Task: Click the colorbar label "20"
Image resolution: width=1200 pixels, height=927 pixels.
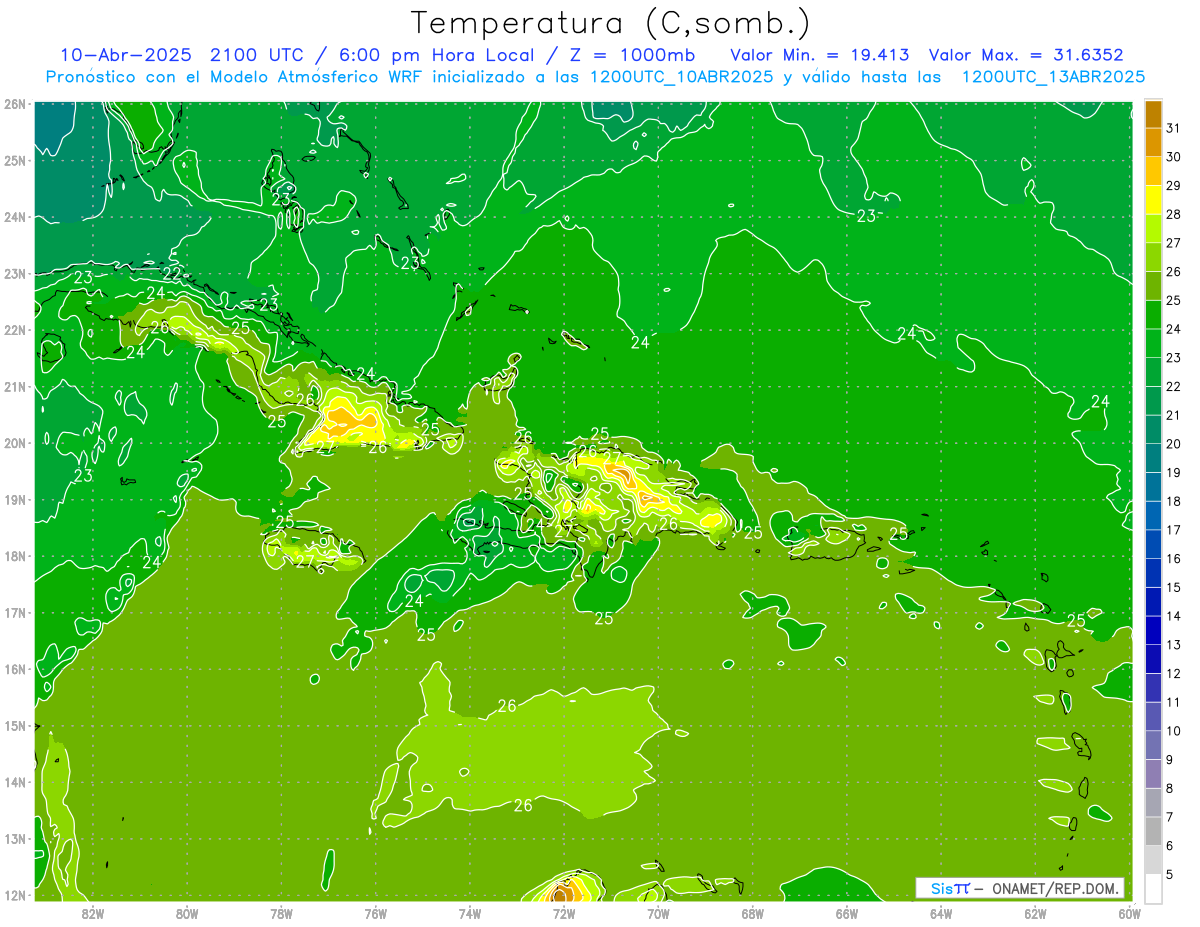Action: [1173, 443]
